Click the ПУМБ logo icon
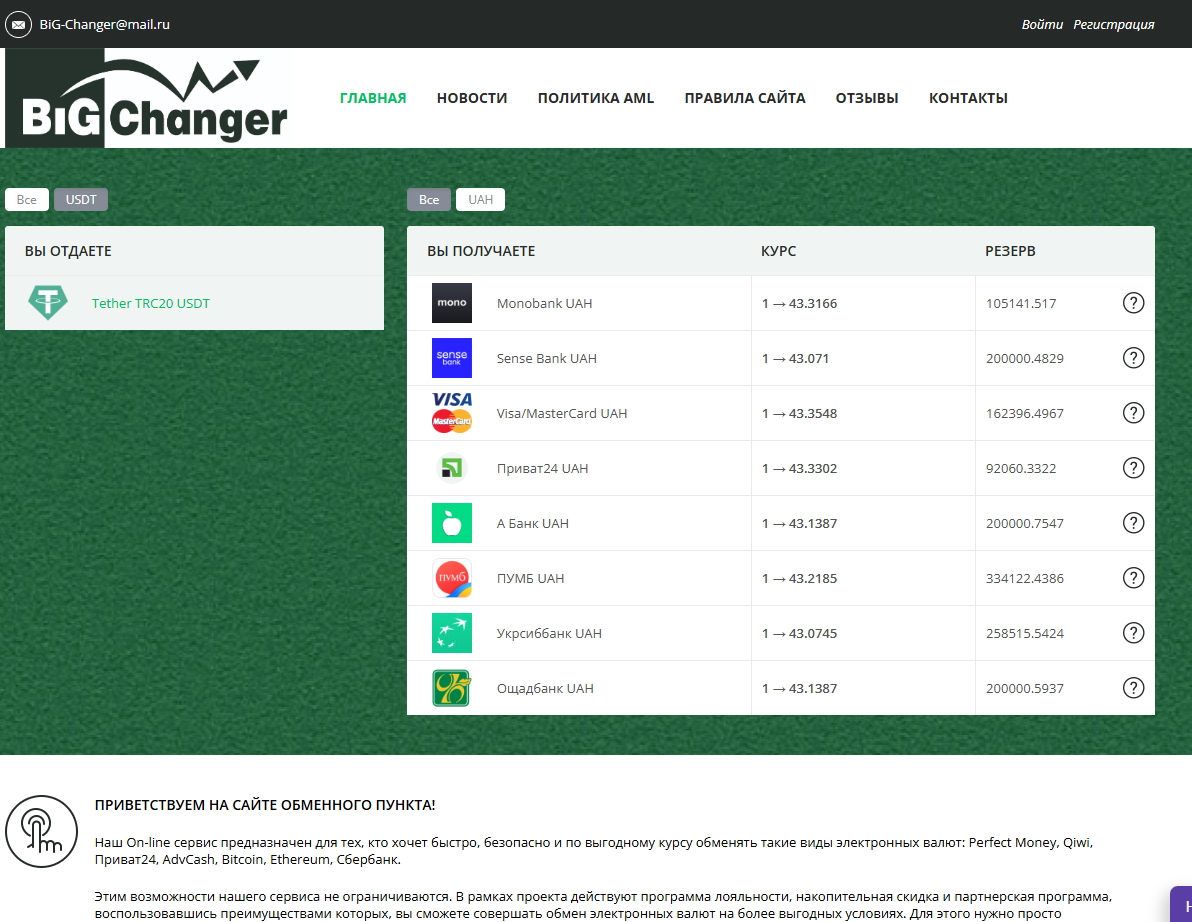The width and height of the screenshot is (1192, 922). coord(452,578)
